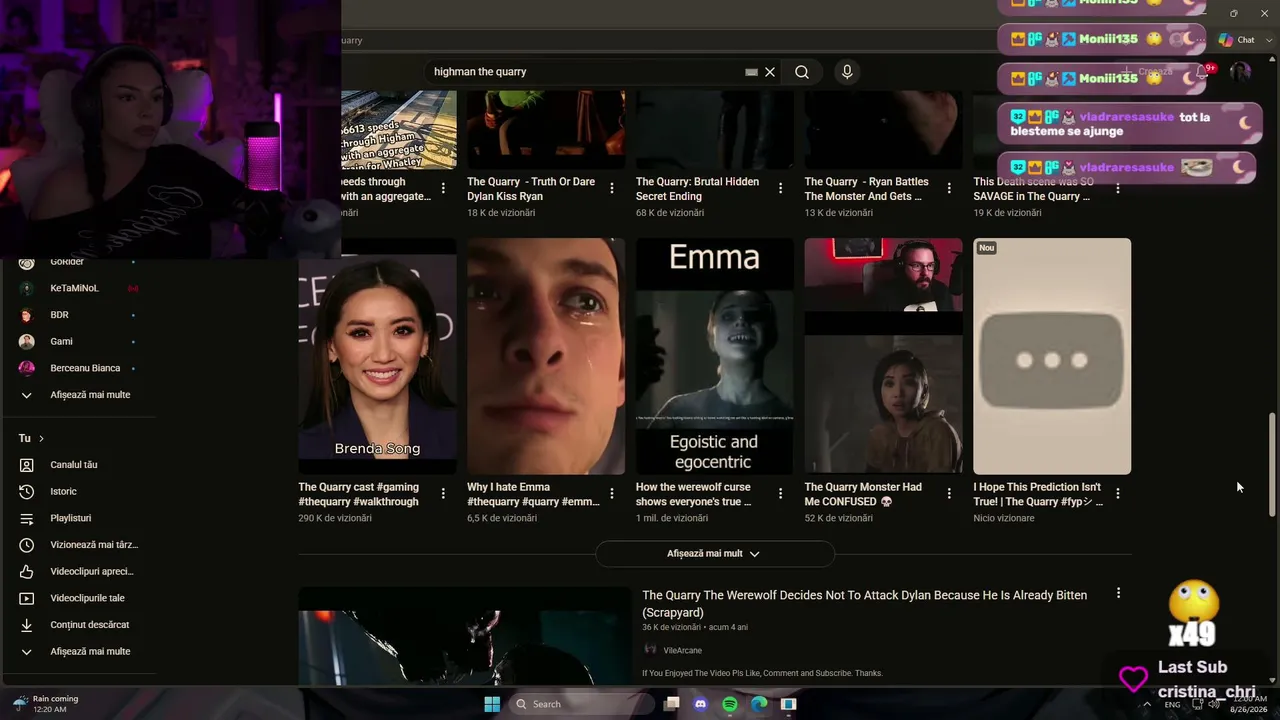Open Microsoft Edge from the taskbar
1280x720 pixels.
click(759, 704)
